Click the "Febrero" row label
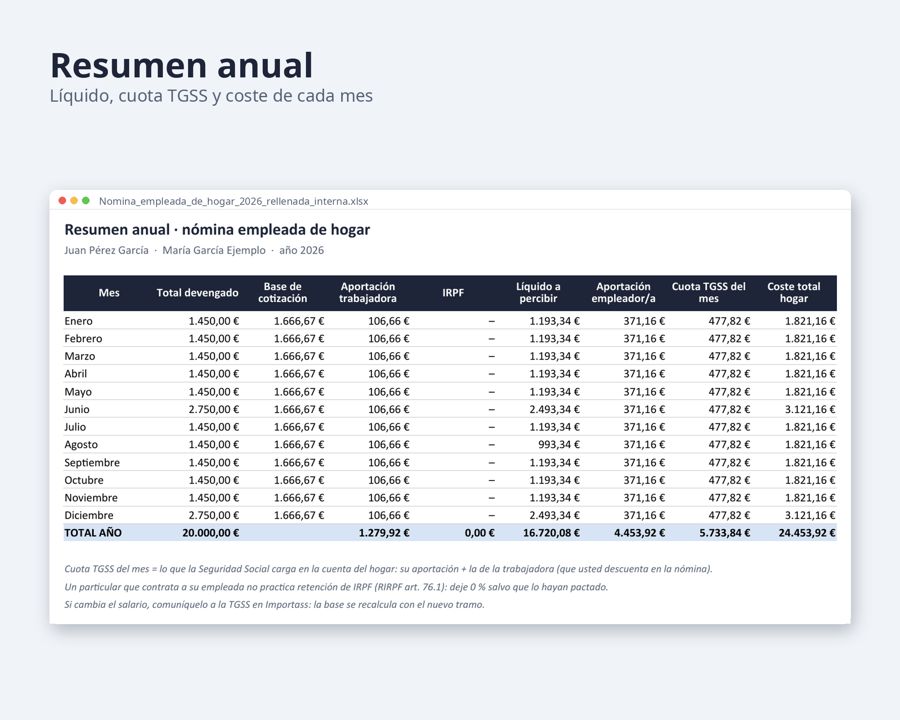The image size is (900, 720). [83, 339]
